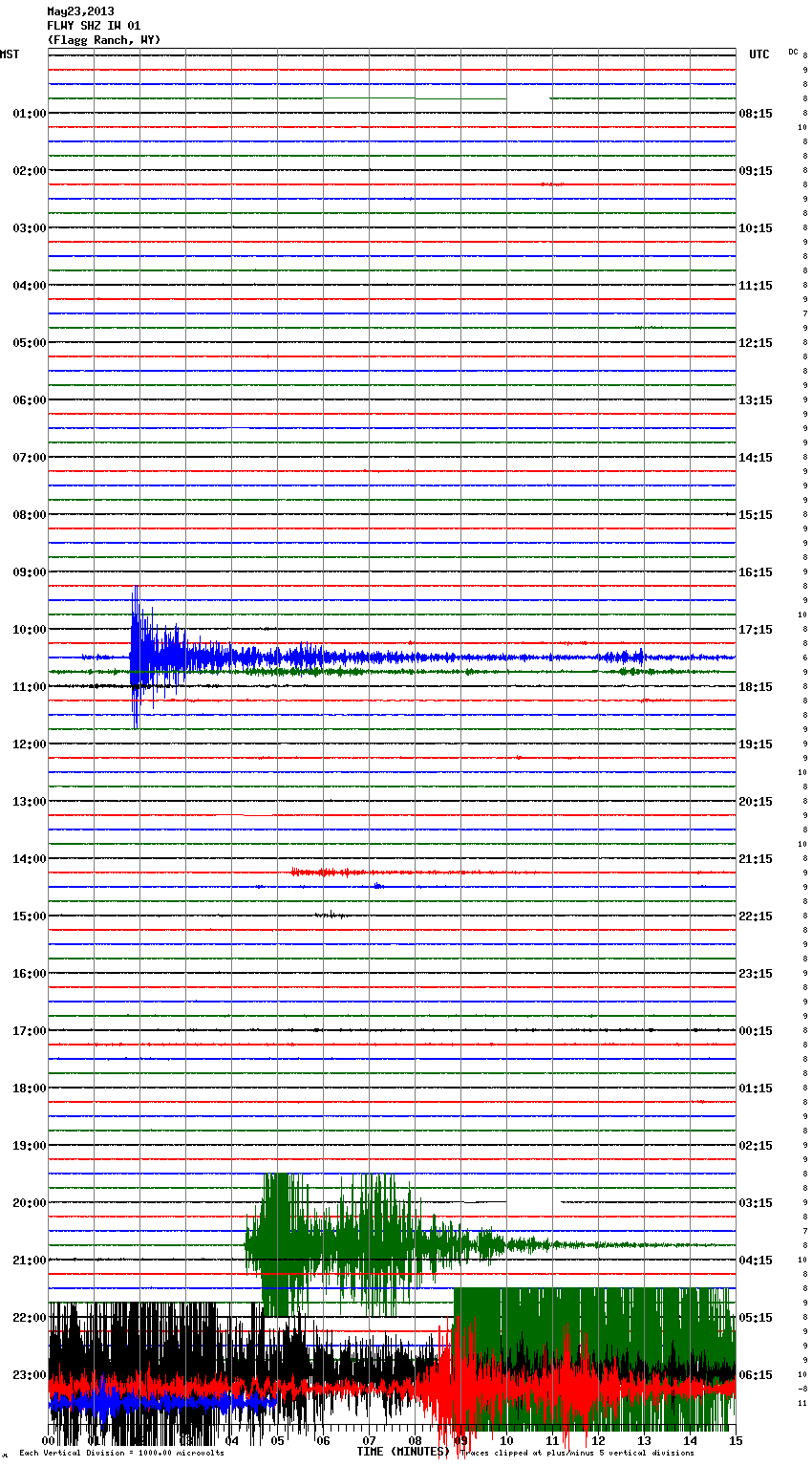Click the 12:15 UTC time label

coord(756,343)
